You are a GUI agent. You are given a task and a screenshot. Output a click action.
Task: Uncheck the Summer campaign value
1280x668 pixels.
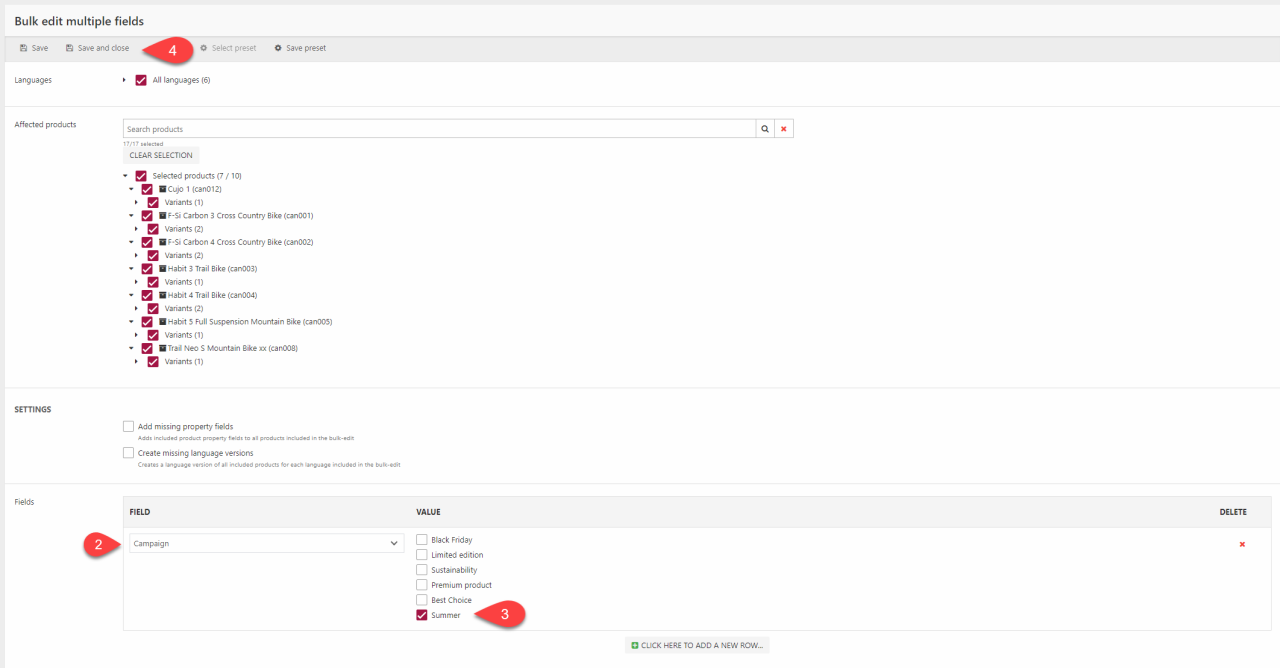(x=422, y=615)
